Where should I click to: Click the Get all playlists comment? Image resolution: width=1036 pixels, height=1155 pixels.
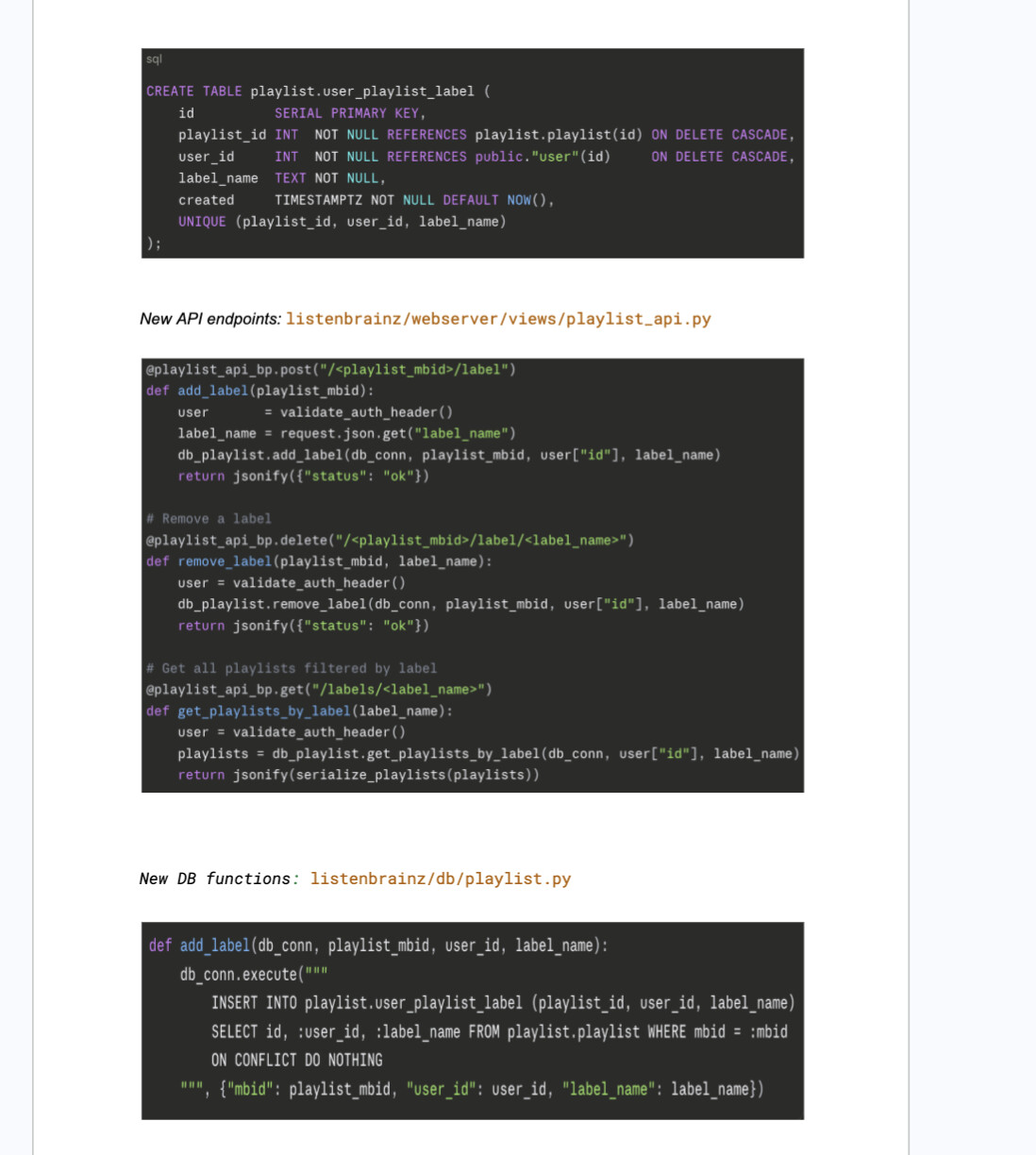[292, 668]
